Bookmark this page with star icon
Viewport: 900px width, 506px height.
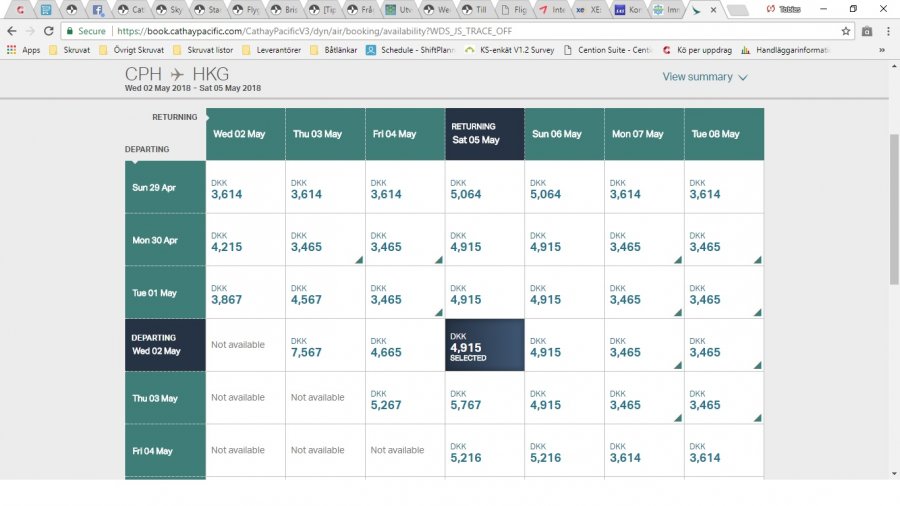click(x=845, y=31)
